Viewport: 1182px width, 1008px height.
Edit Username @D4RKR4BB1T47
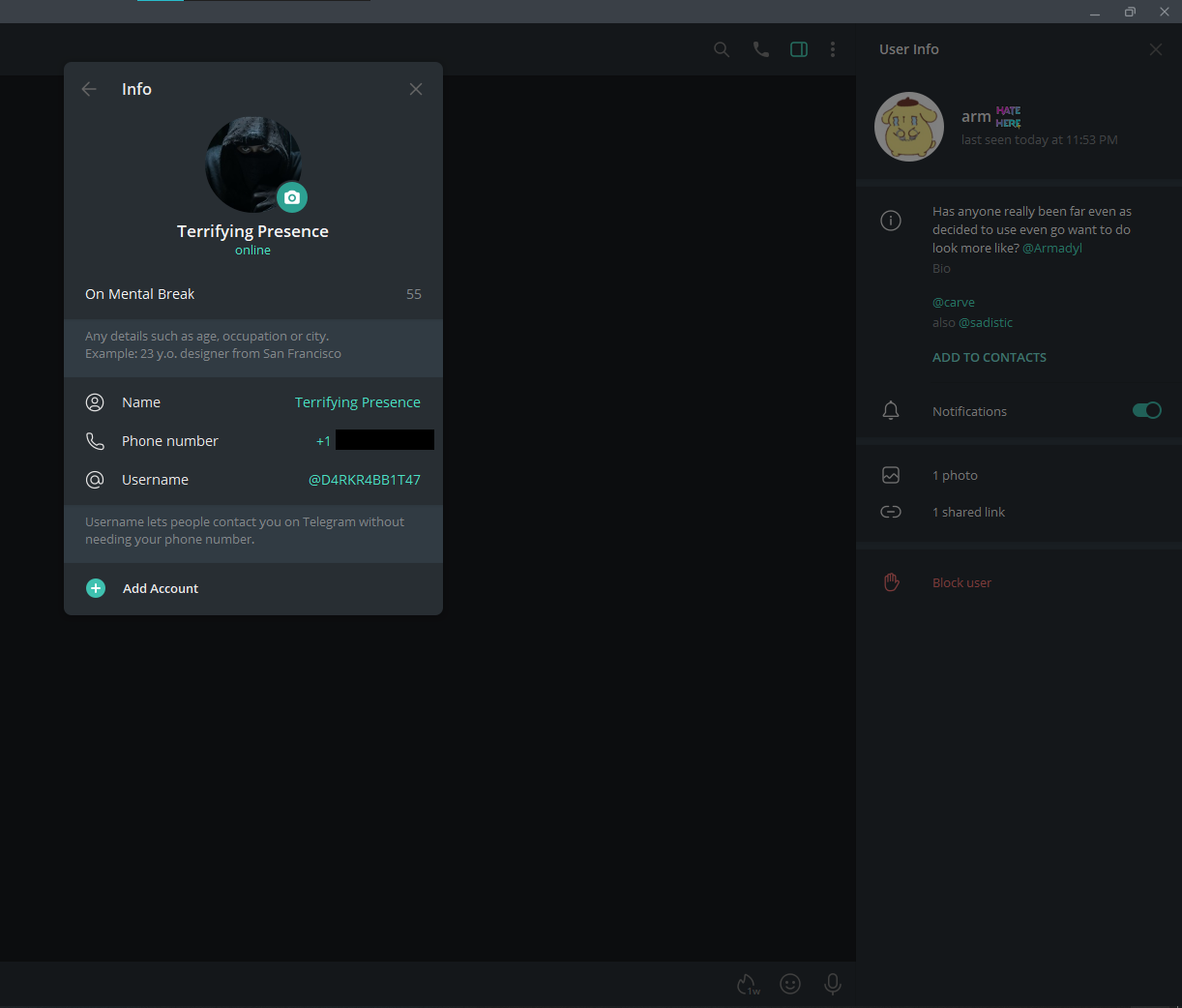253,480
